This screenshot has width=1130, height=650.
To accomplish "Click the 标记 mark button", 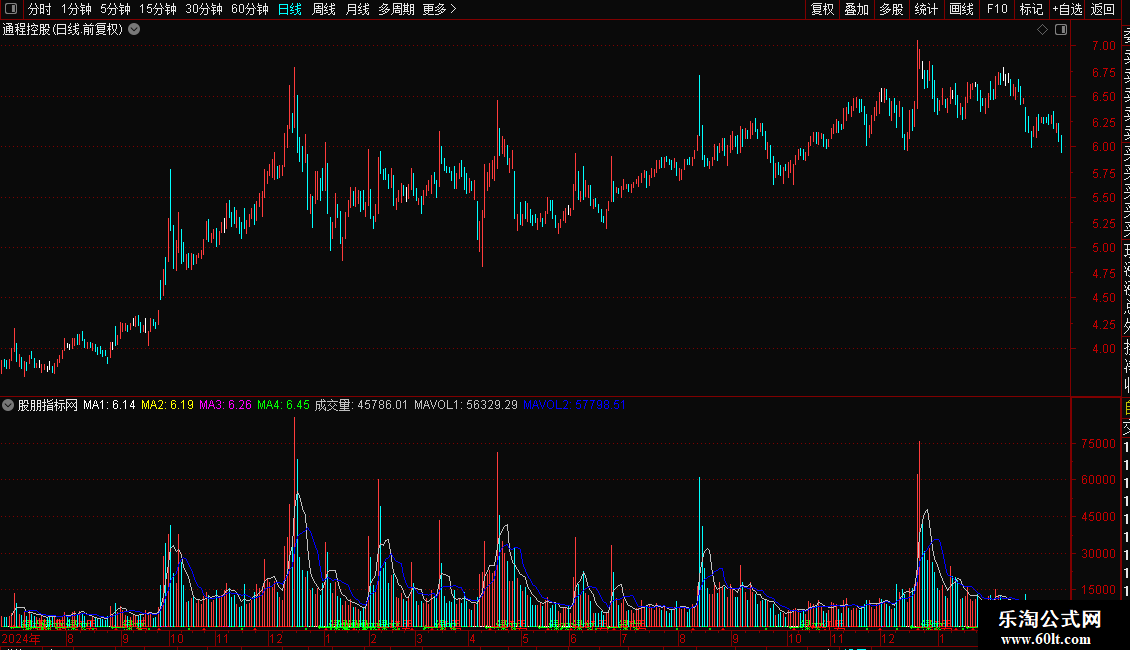I will [x=1031, y=9].
